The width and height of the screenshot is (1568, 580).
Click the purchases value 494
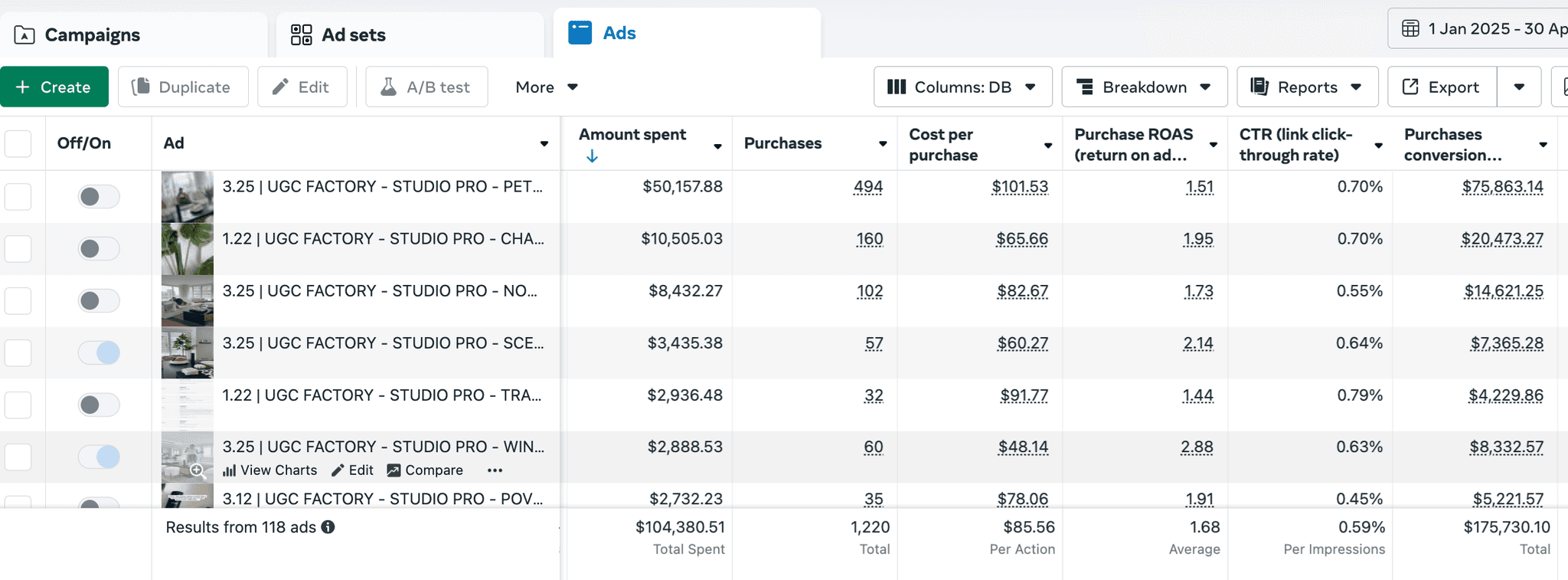click(868, 187)
